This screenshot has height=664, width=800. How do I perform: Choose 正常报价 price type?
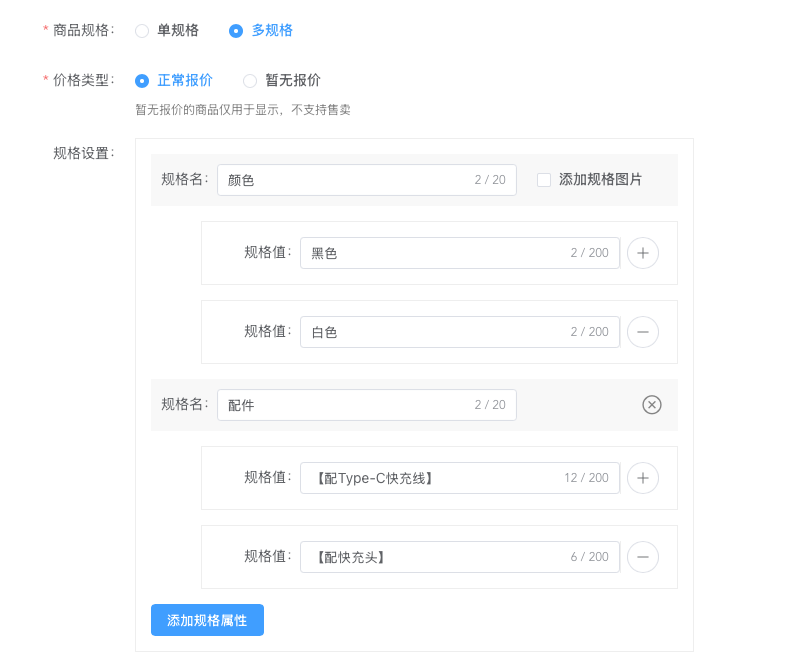click(142, 81)
